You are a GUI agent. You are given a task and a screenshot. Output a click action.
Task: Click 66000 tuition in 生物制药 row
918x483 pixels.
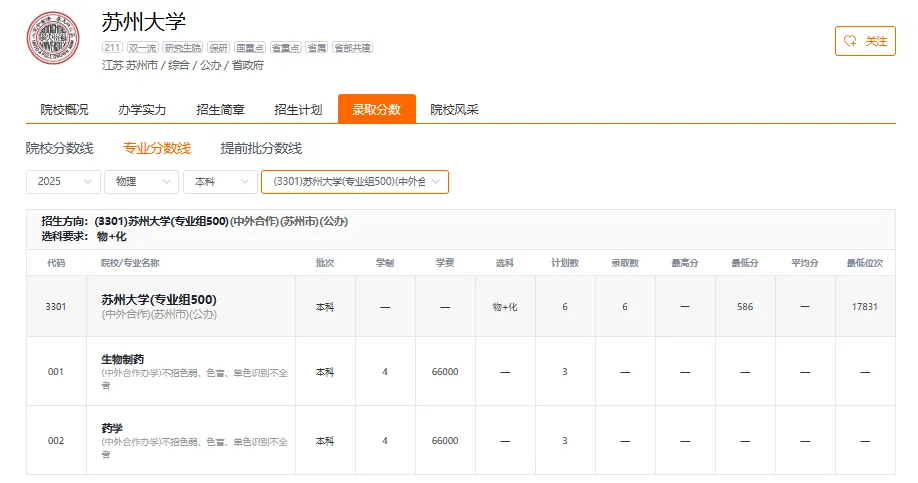pyautogui.click(x=445, y=372)
